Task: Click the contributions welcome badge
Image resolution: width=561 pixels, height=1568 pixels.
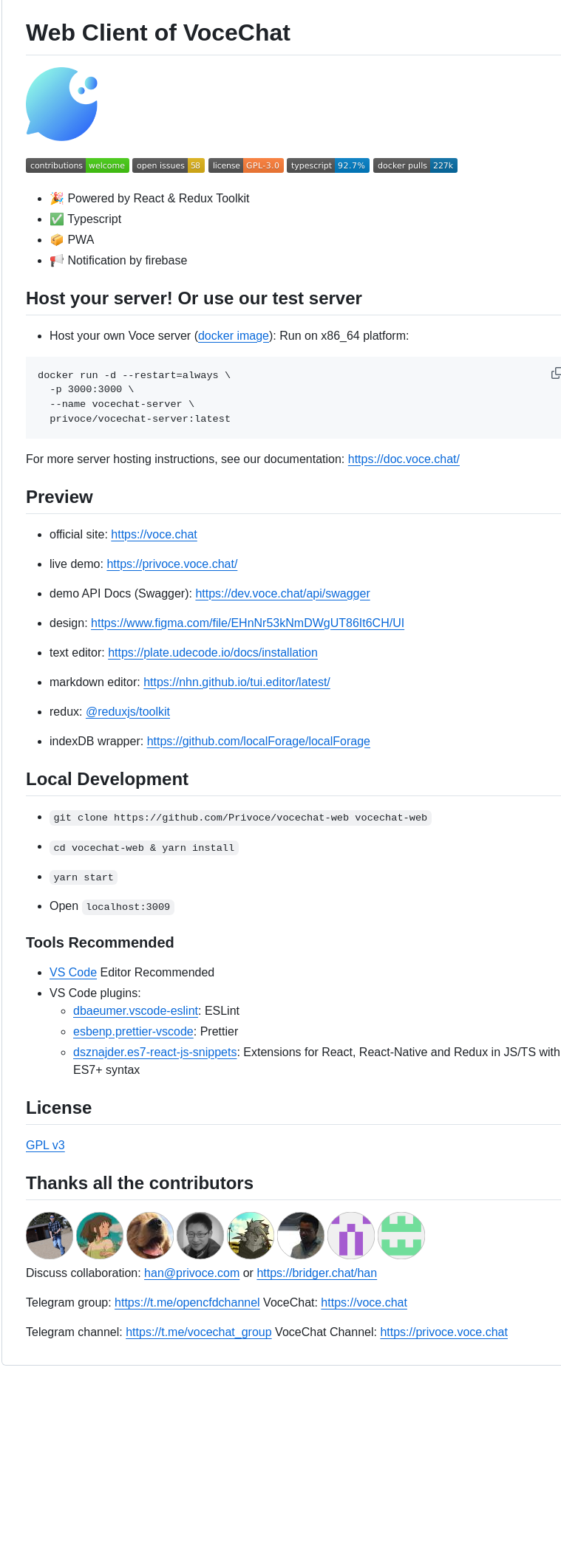Action: pos(78,165)
